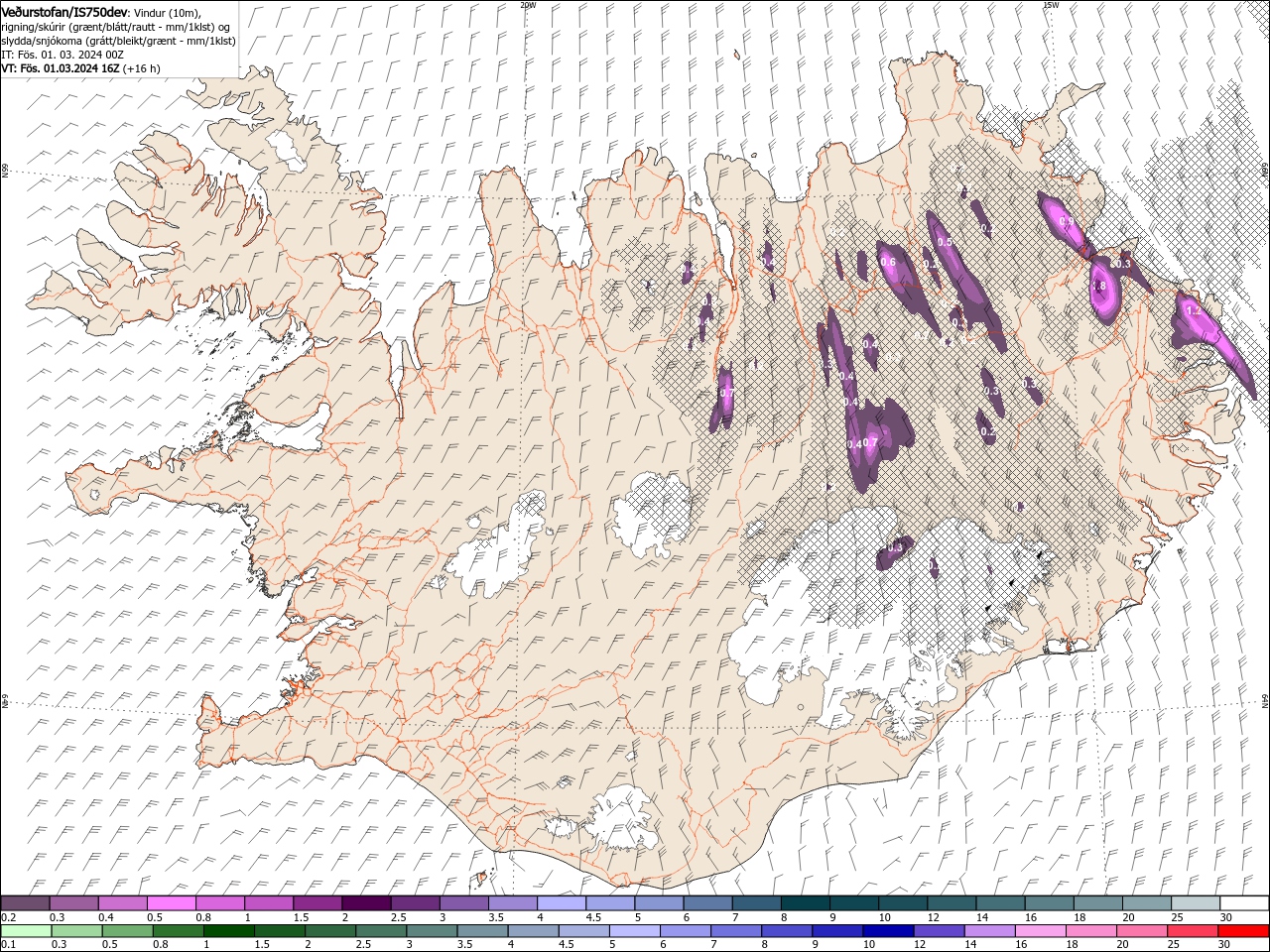Click the 15W longitude label at top

[x=1051, y=4]
